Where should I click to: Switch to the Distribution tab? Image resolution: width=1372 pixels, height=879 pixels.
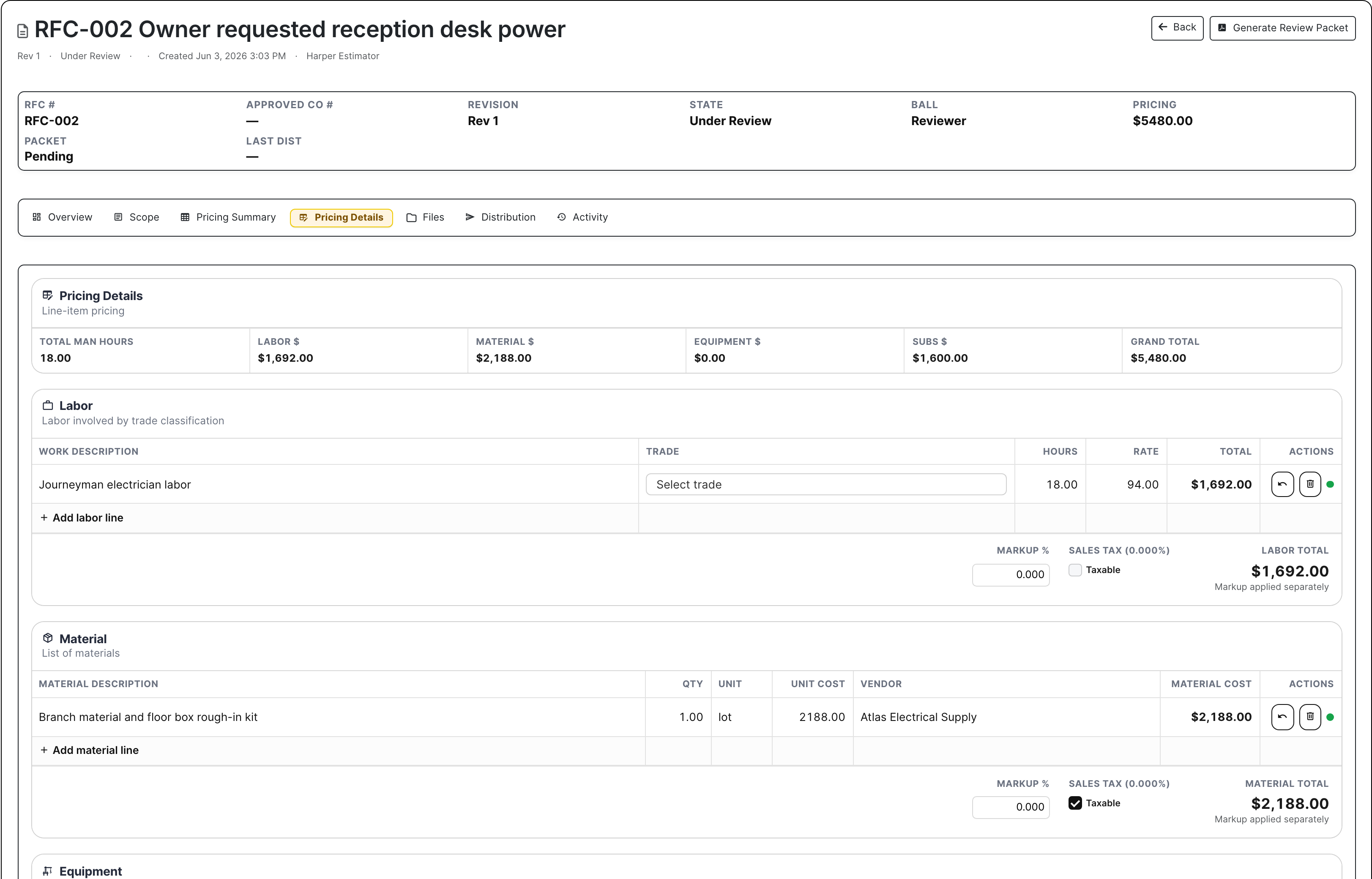click(500, 218)
